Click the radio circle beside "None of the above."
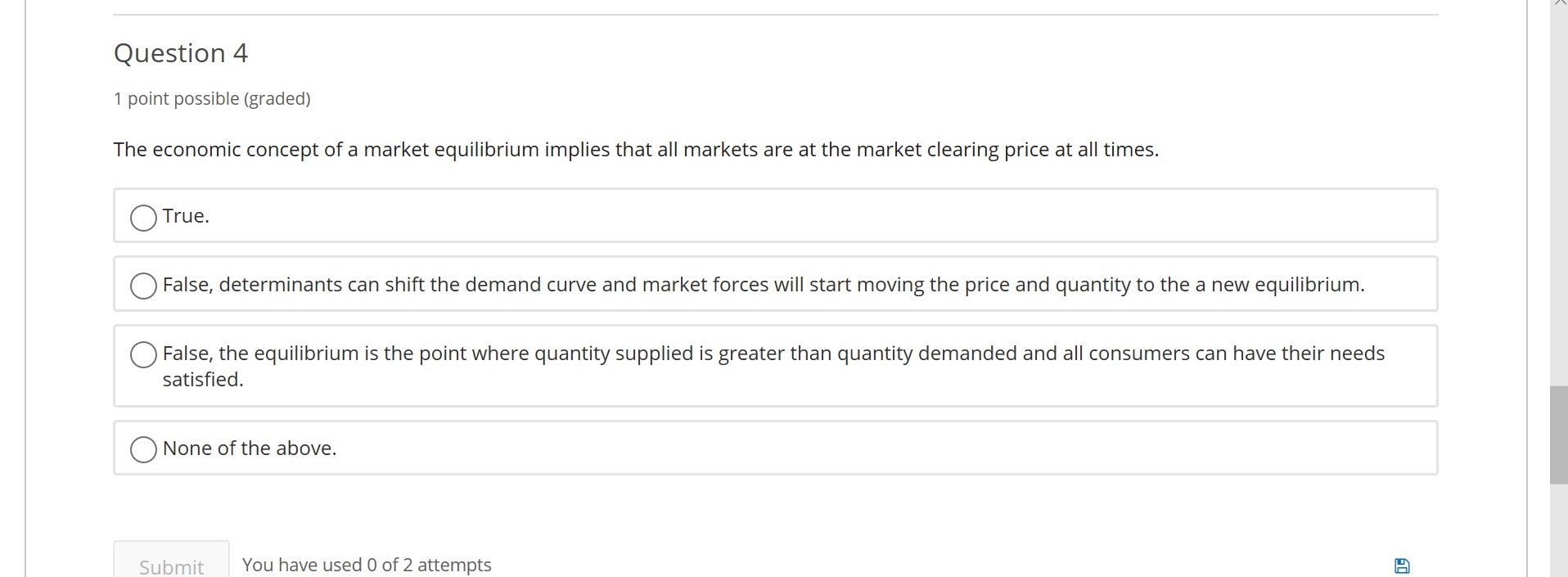The image size is (1568, 577). tap(143, 449)
